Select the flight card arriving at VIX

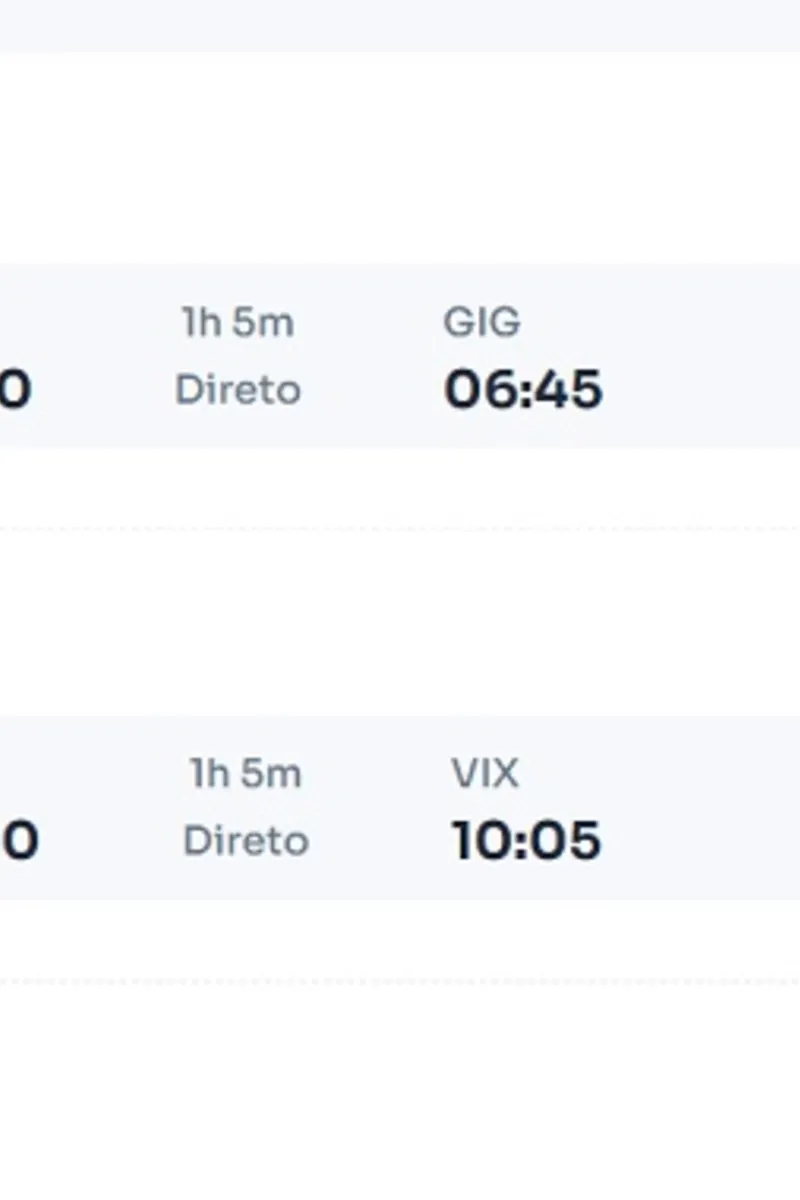click(x=400, y=807)
